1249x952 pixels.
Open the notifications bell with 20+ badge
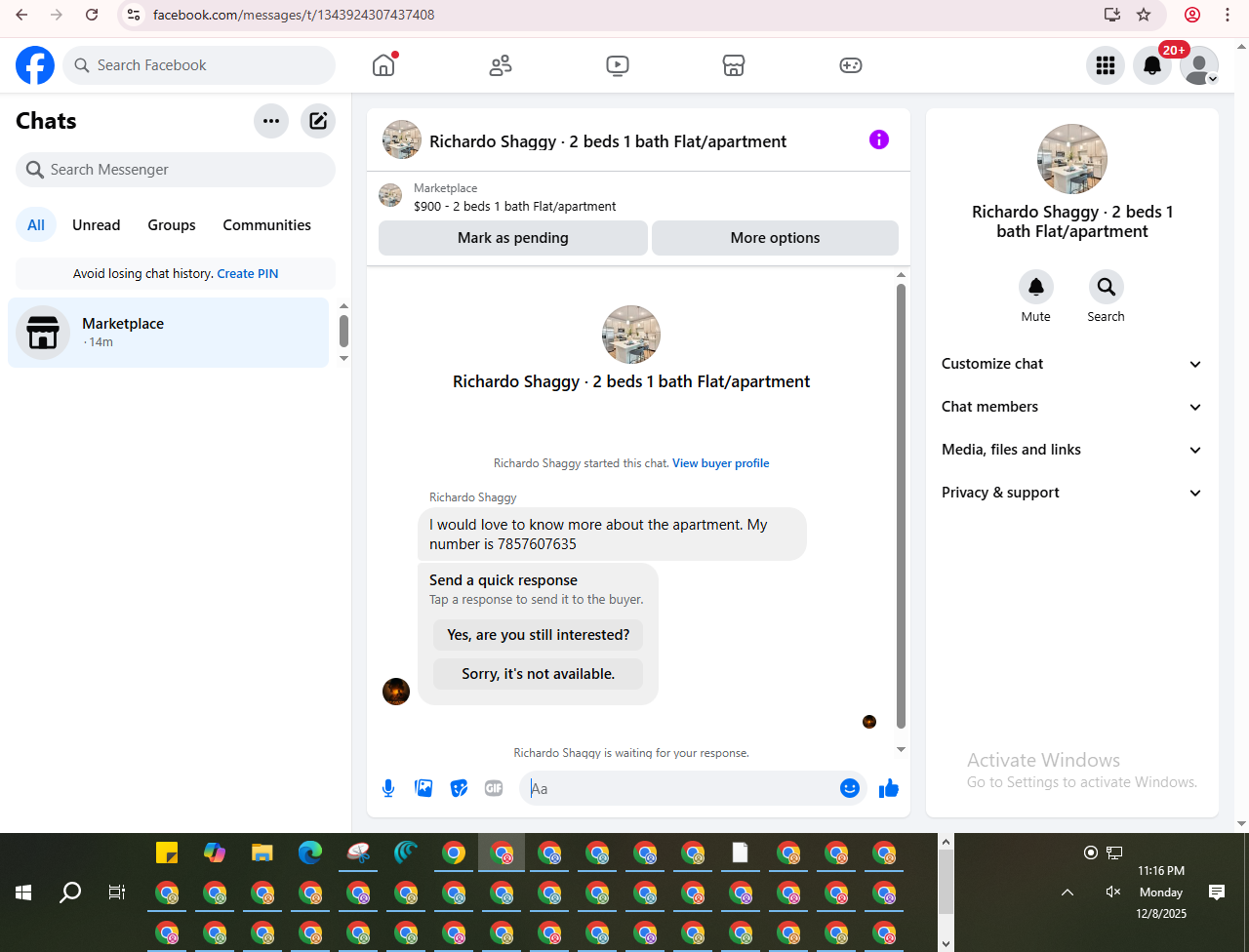click(x=1152, y=65)
